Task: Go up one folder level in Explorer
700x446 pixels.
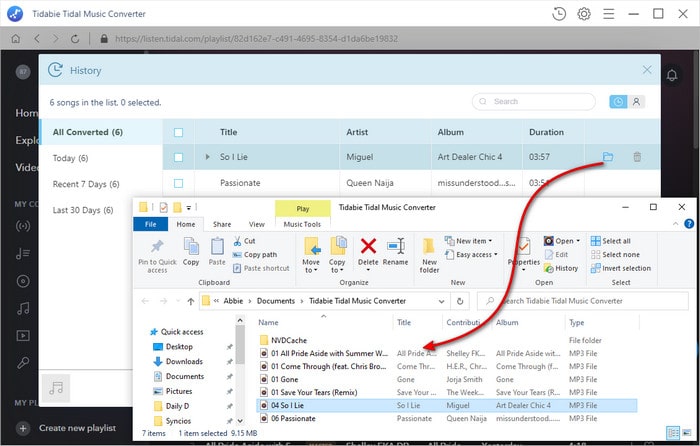Action: 191,301
